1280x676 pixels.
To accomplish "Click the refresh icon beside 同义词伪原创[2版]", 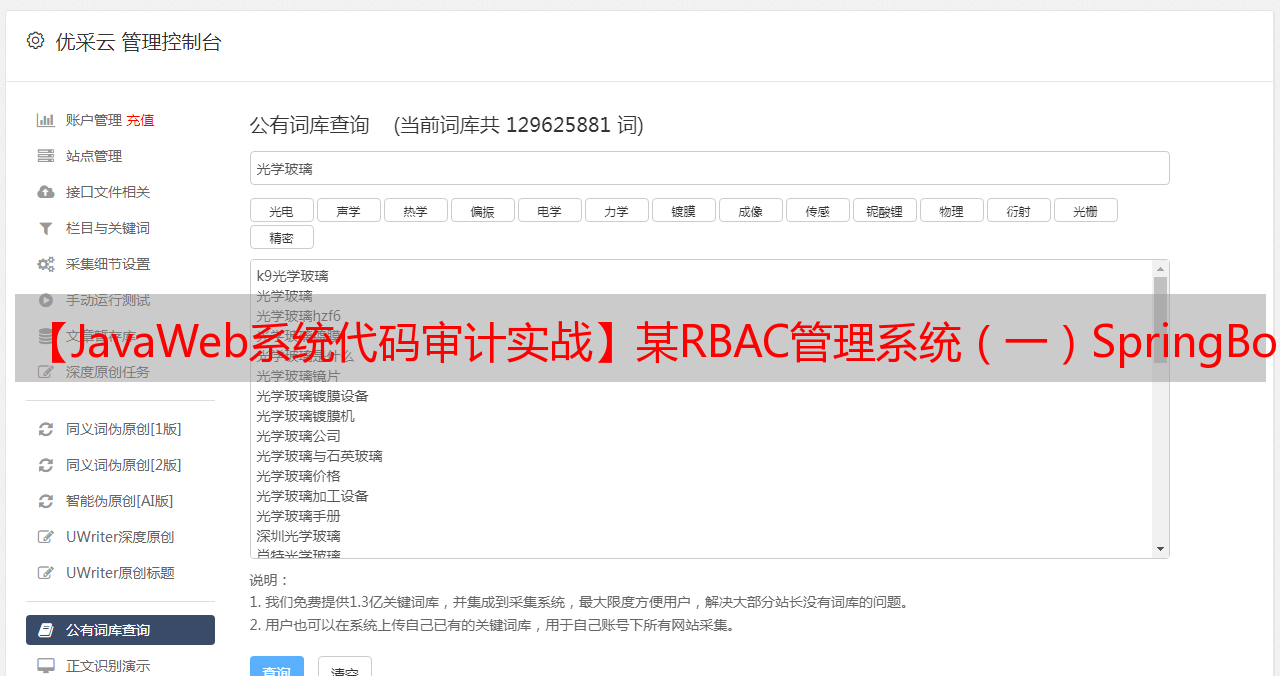I will click(46, 465).
